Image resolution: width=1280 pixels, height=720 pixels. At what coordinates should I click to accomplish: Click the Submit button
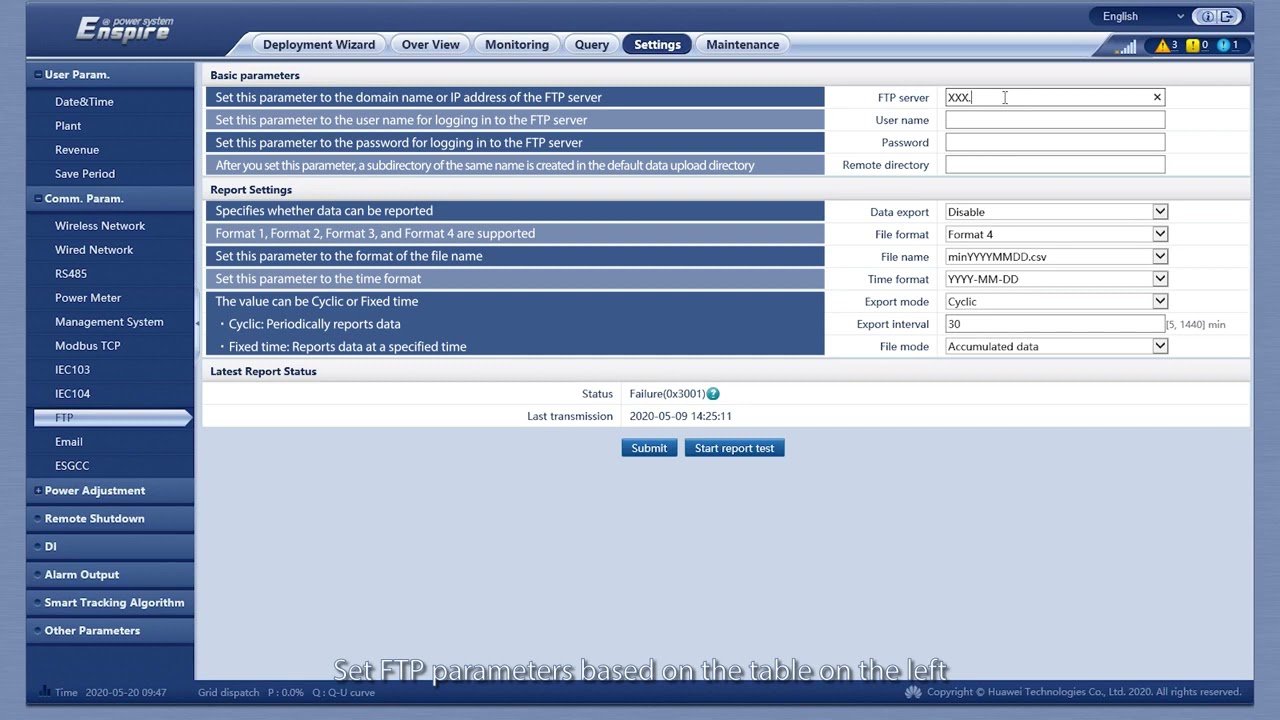tap(649, 448)
